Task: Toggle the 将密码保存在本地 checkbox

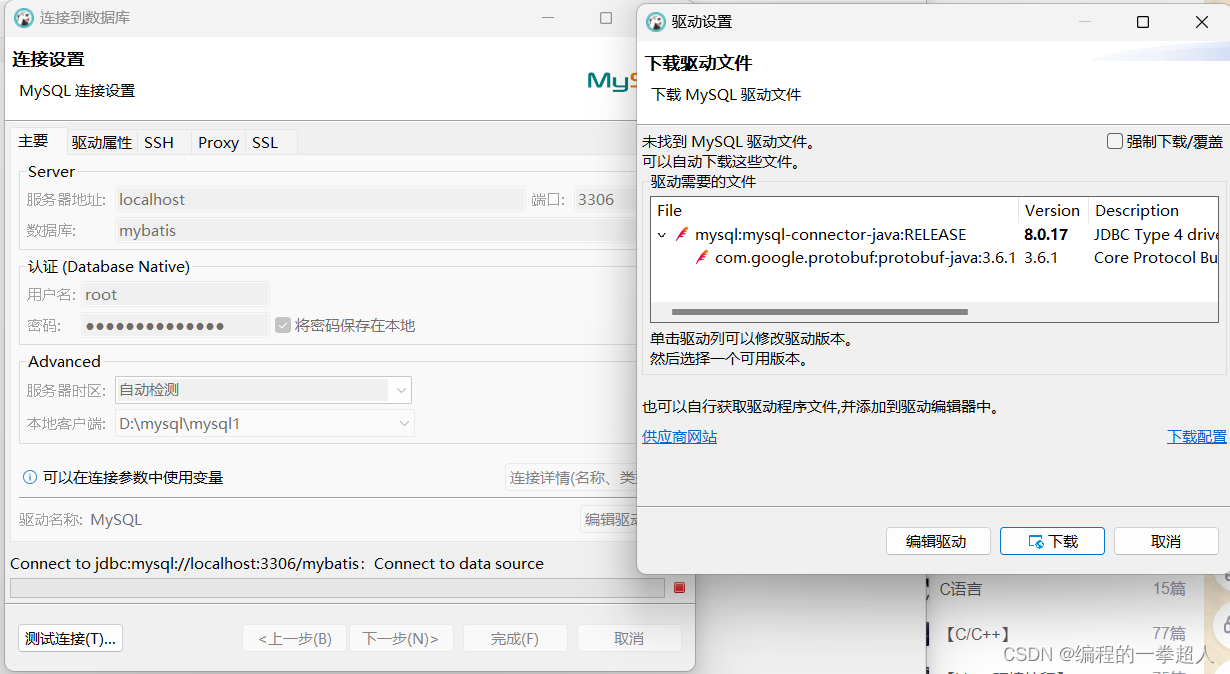Action: (x=283, y=325)
